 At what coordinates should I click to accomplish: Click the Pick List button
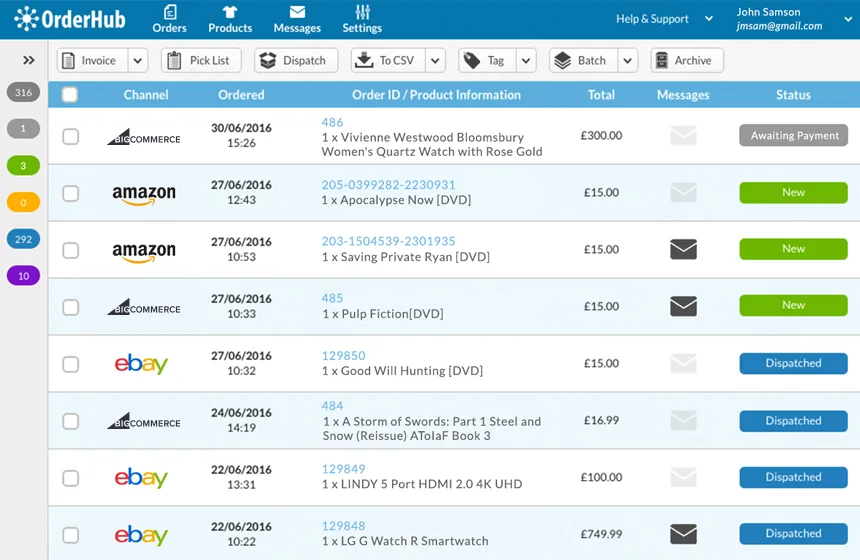click(x=201, y=60)
